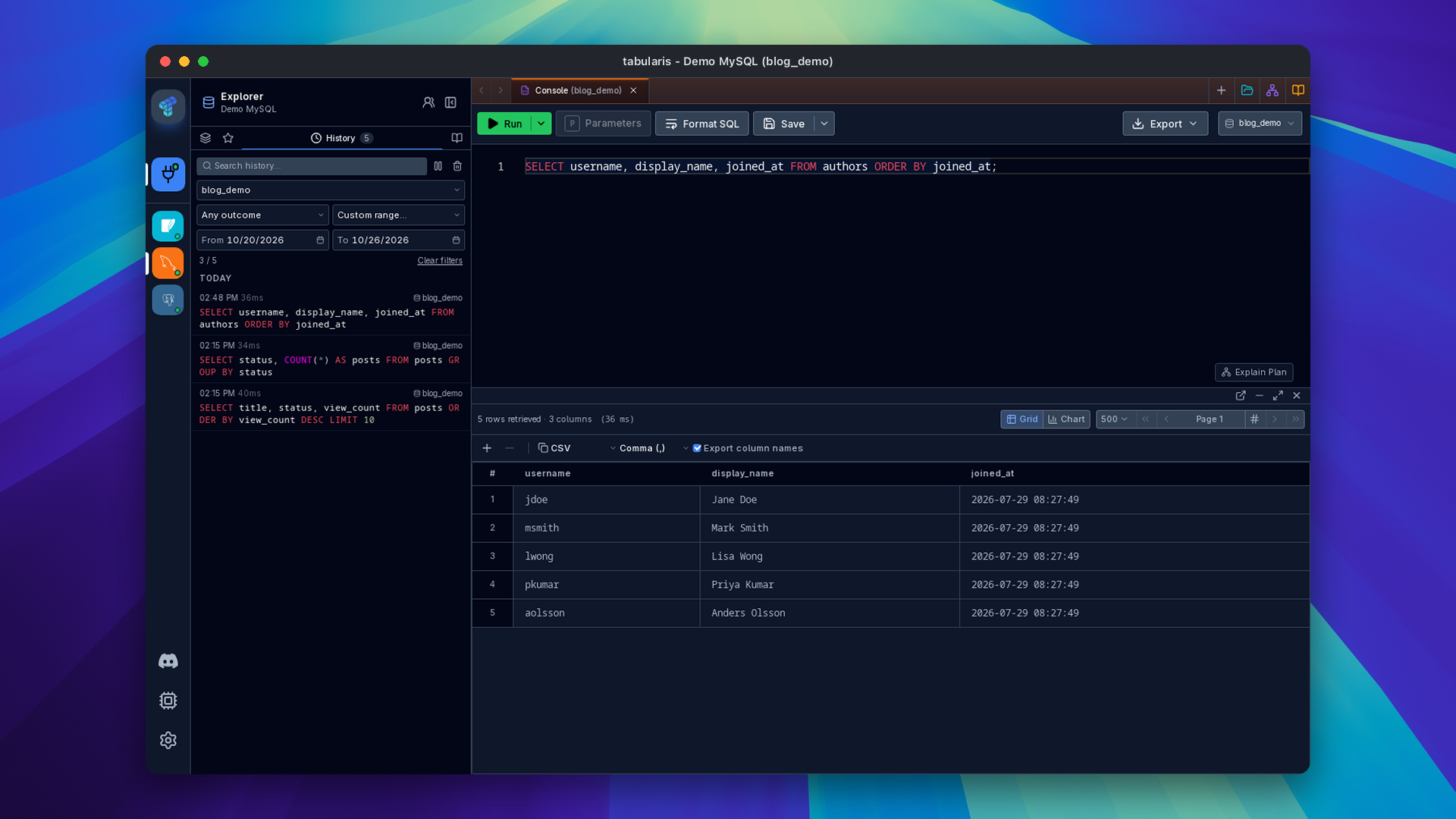Click the book icon beside History tab
This screenshot has height=819, width=1456.
point(457,138)
